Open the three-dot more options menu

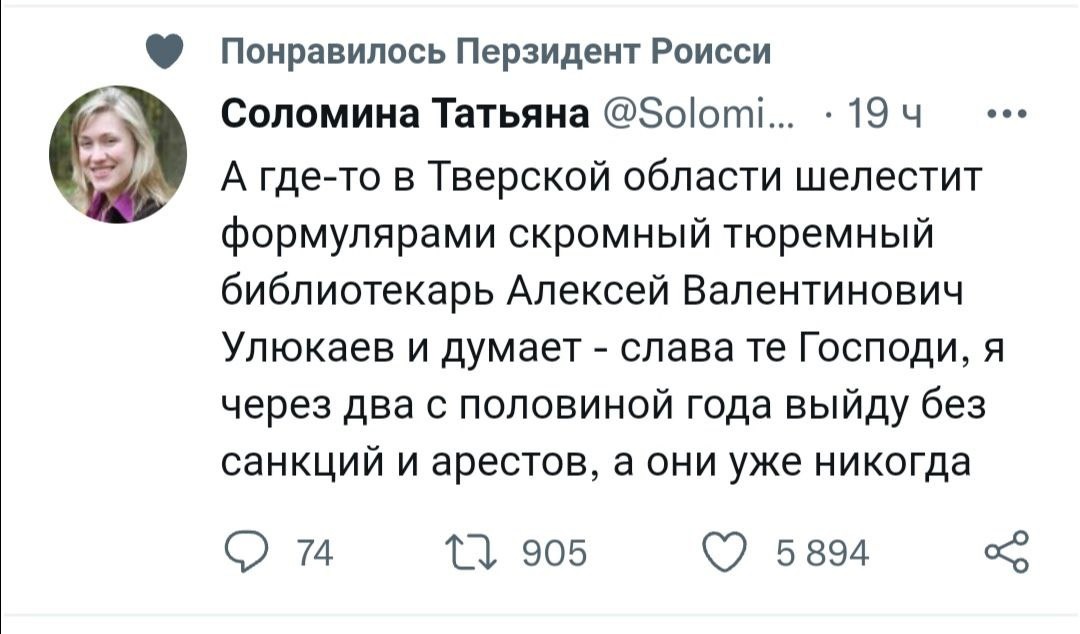(1001, 111)
